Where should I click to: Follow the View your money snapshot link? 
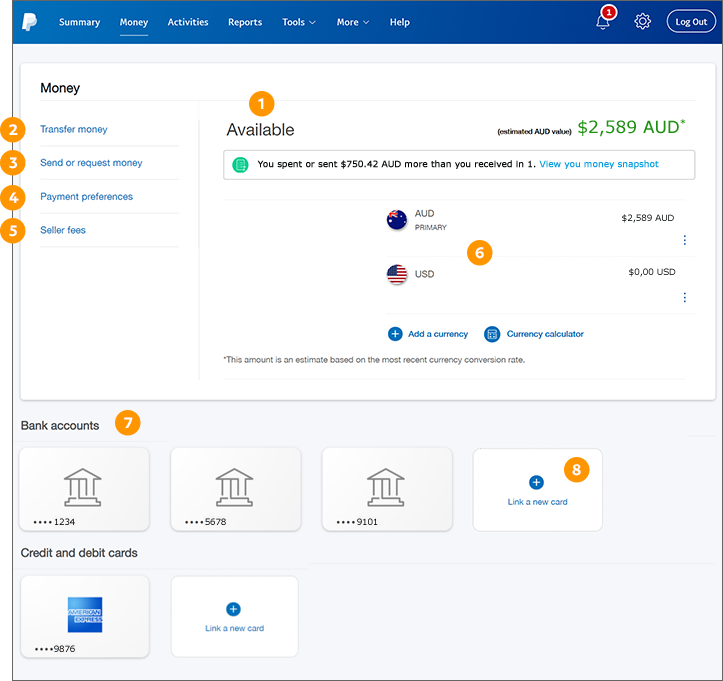[599, 164]
